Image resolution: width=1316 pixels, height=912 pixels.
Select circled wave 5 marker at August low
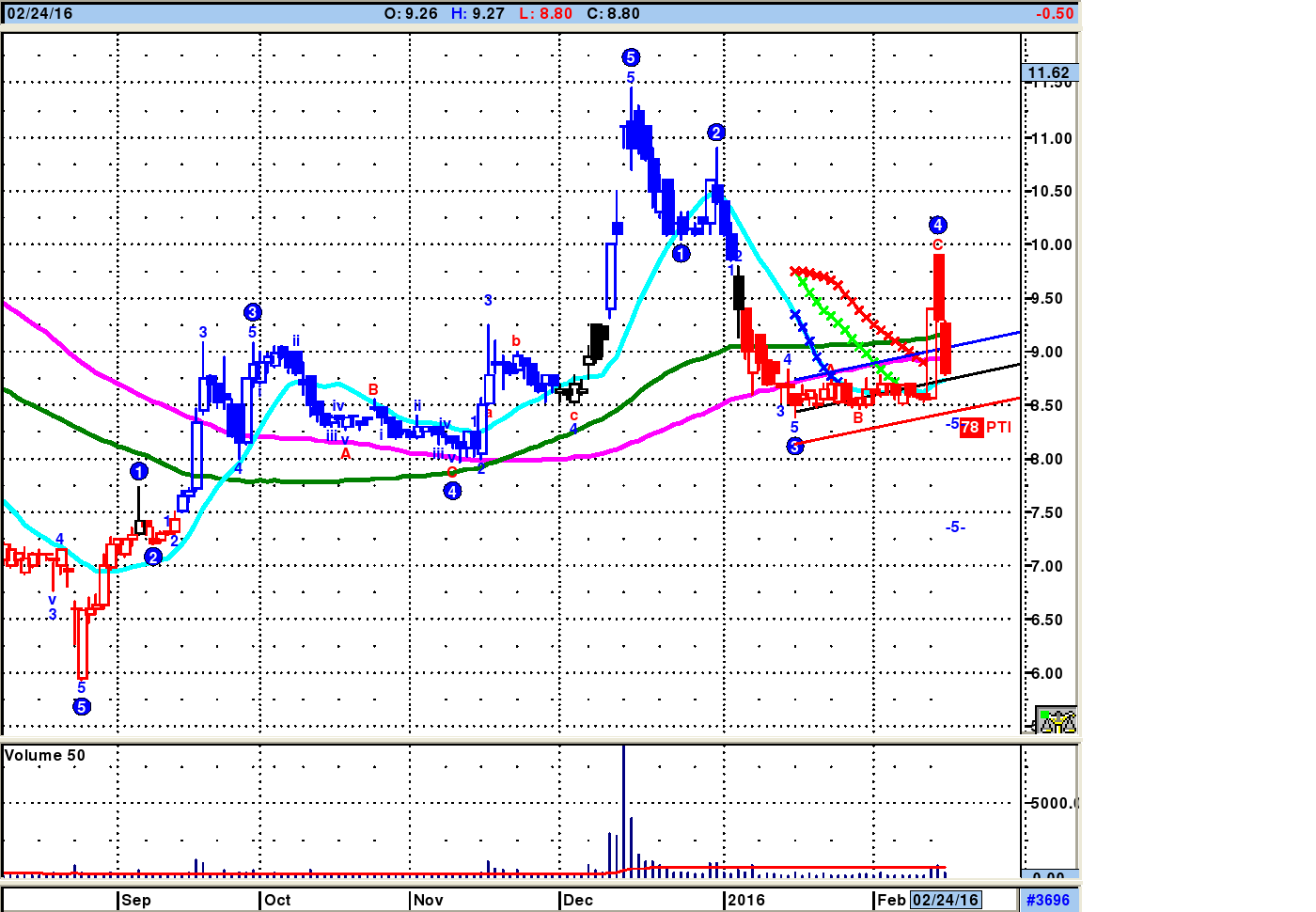point(82,707)
